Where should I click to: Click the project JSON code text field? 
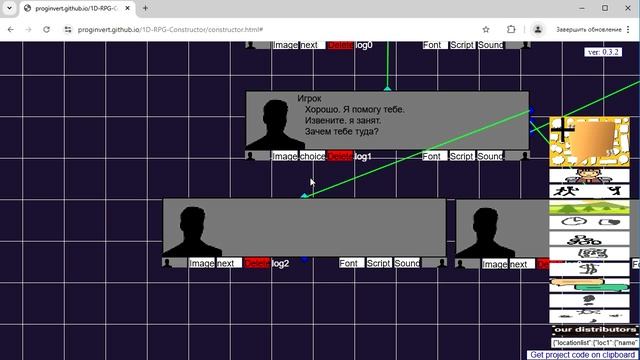(x=596, y=342)
